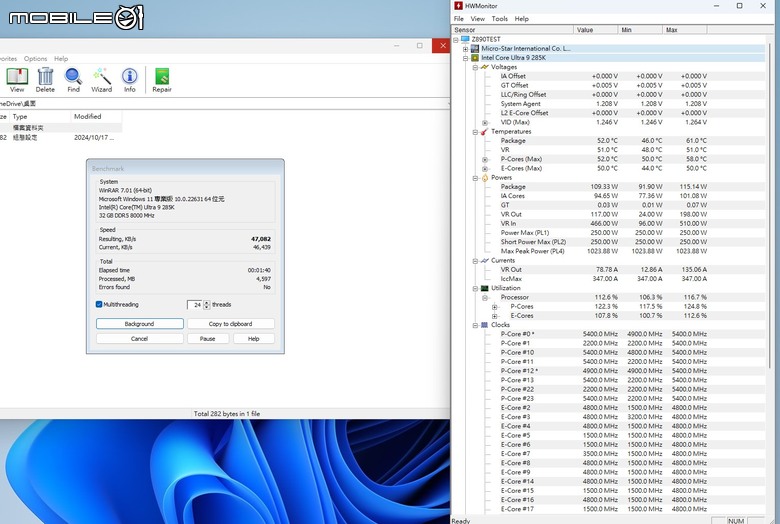Select the file row dated 2024/10/17 in WinRAR
Image resolution: width=780 pixels, height=524 pixels.
(61, 138)
